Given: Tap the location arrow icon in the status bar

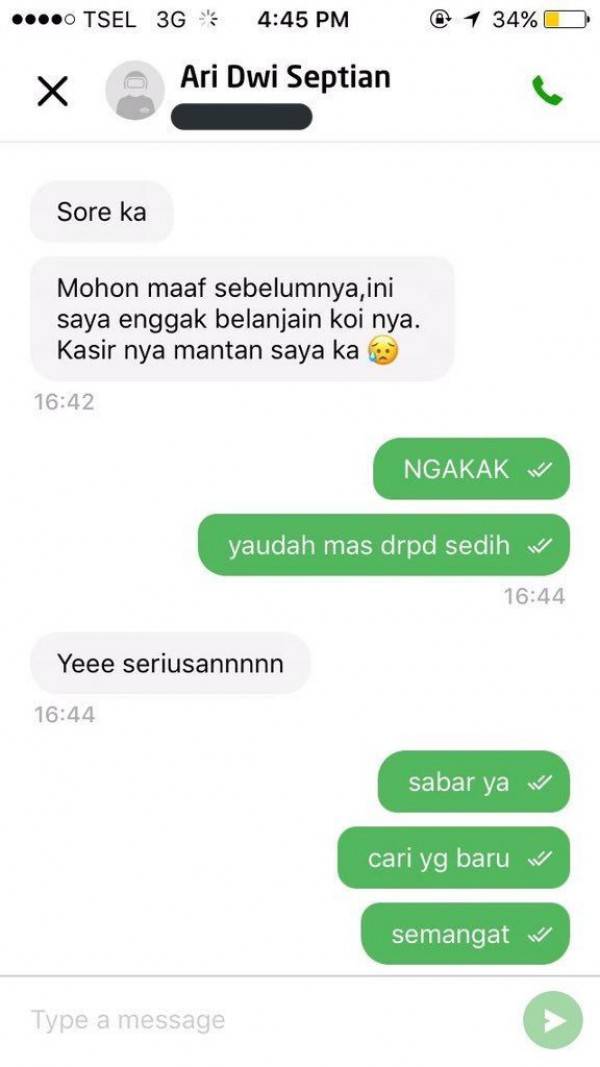Looking at the screenshot, I should click(470, 20).
